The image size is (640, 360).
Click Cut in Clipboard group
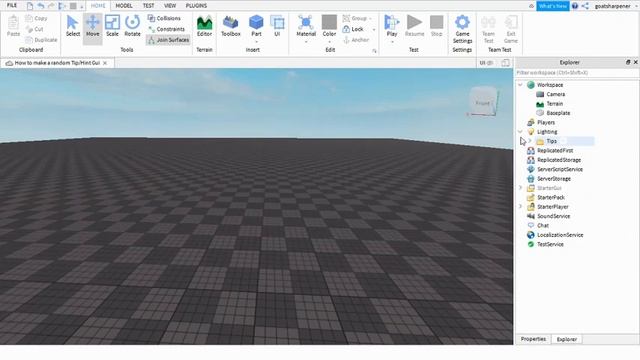[x=35, y=29]
